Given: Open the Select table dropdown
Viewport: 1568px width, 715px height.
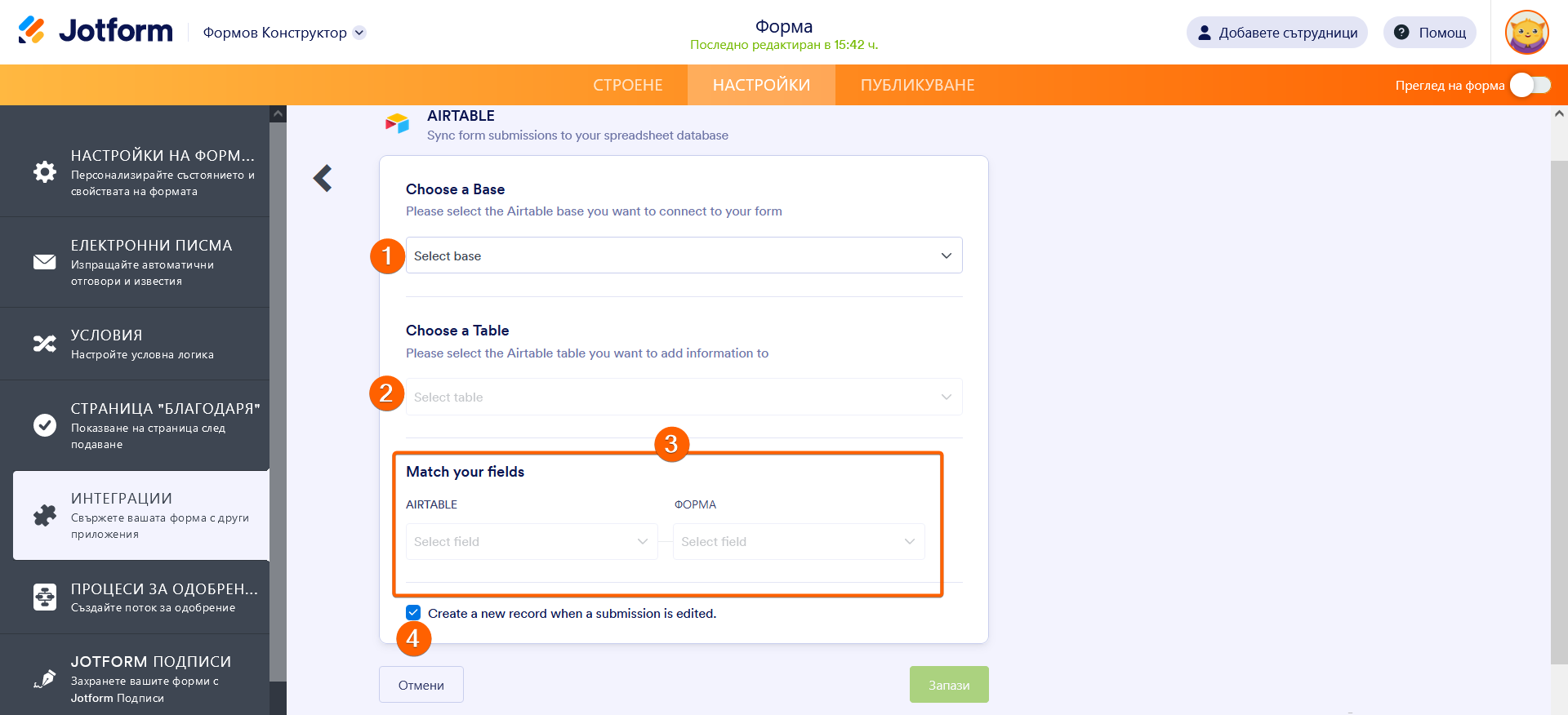Looking at the screenshot, I should pyautogui.click(x=684, y=397).
